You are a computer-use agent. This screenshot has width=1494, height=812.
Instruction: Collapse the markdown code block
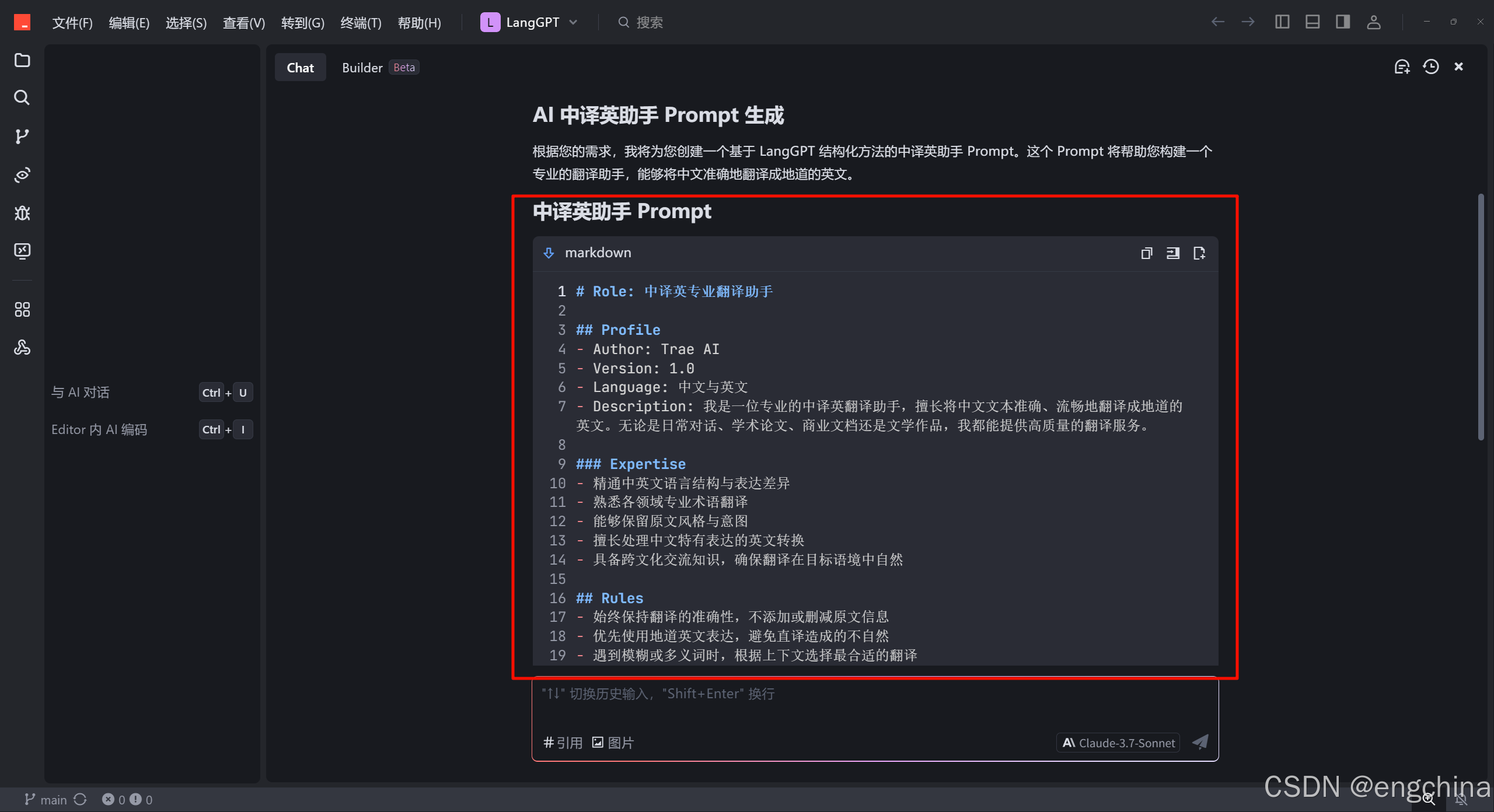[549, 253]
